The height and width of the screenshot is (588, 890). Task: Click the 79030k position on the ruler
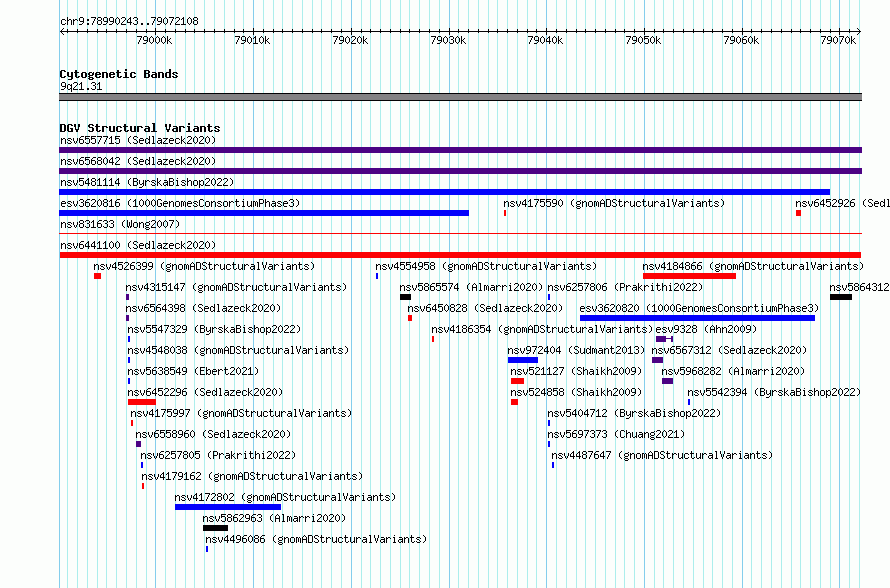(448, 40)
